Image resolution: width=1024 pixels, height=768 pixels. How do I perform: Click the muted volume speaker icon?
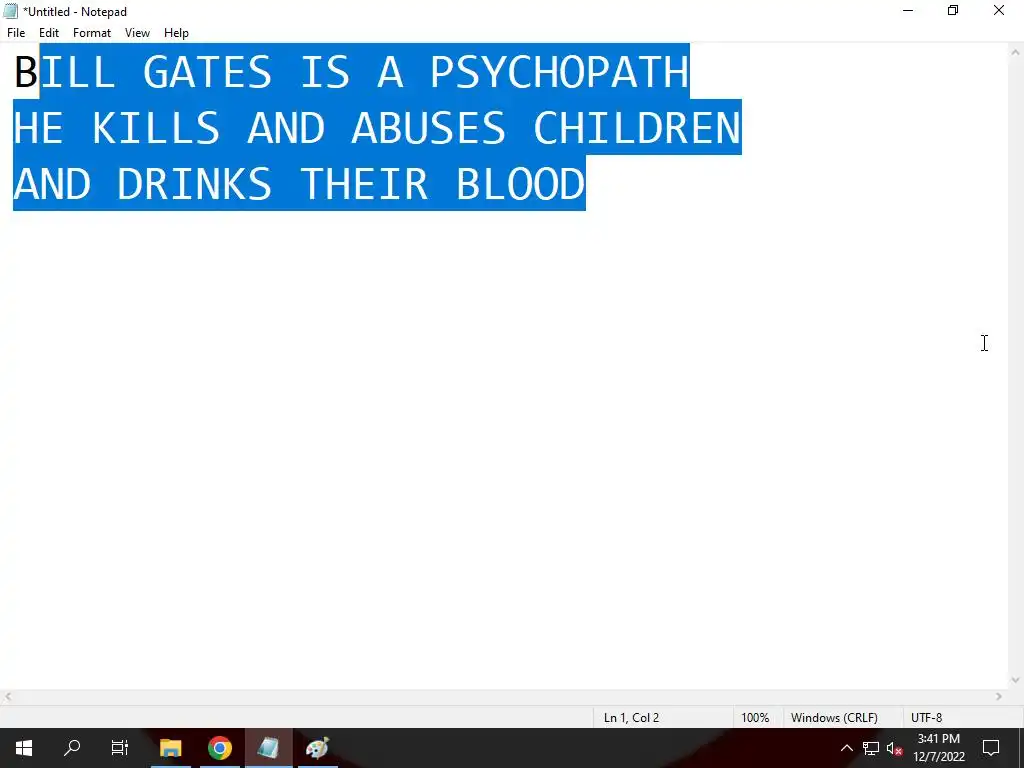tap(895, 748)
